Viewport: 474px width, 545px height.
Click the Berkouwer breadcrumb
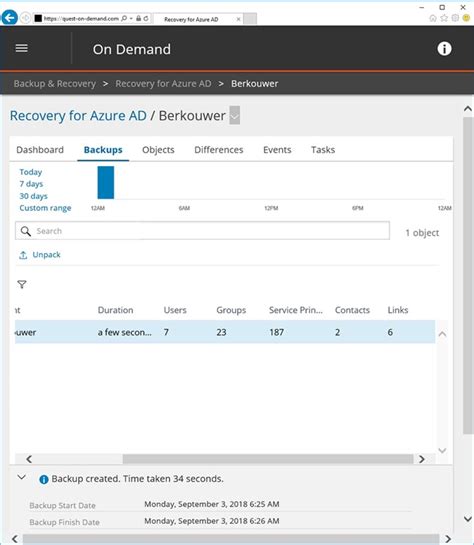click(x=255, y=84)
